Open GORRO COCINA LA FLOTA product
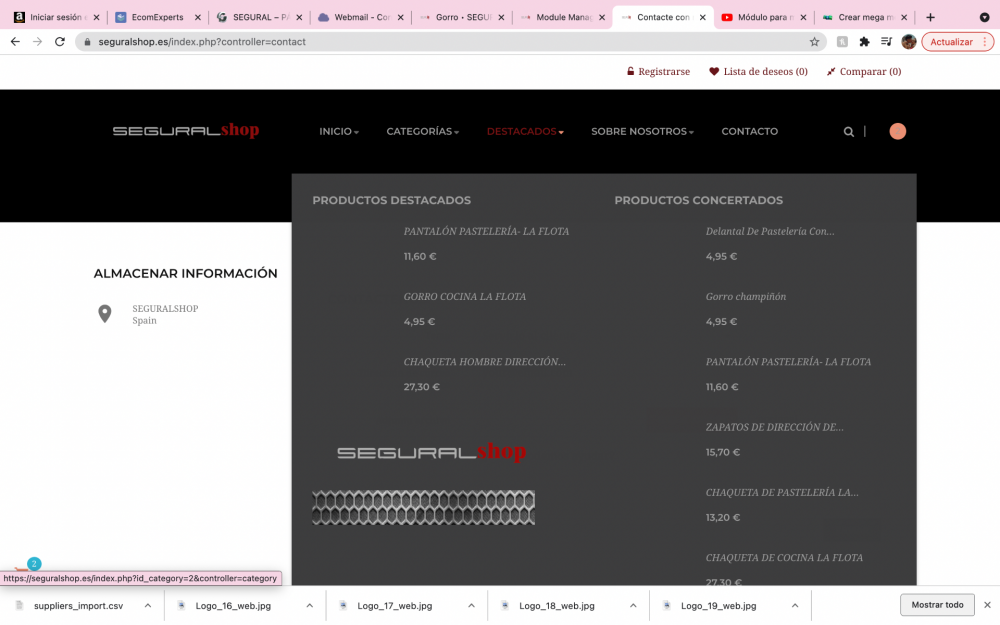 pyautogui.click(x=464, y=297)
